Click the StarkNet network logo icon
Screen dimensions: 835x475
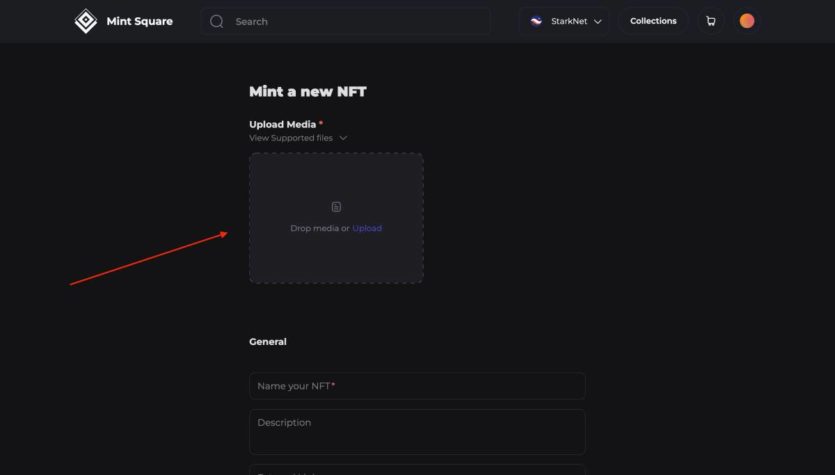[x=536, y=21]
